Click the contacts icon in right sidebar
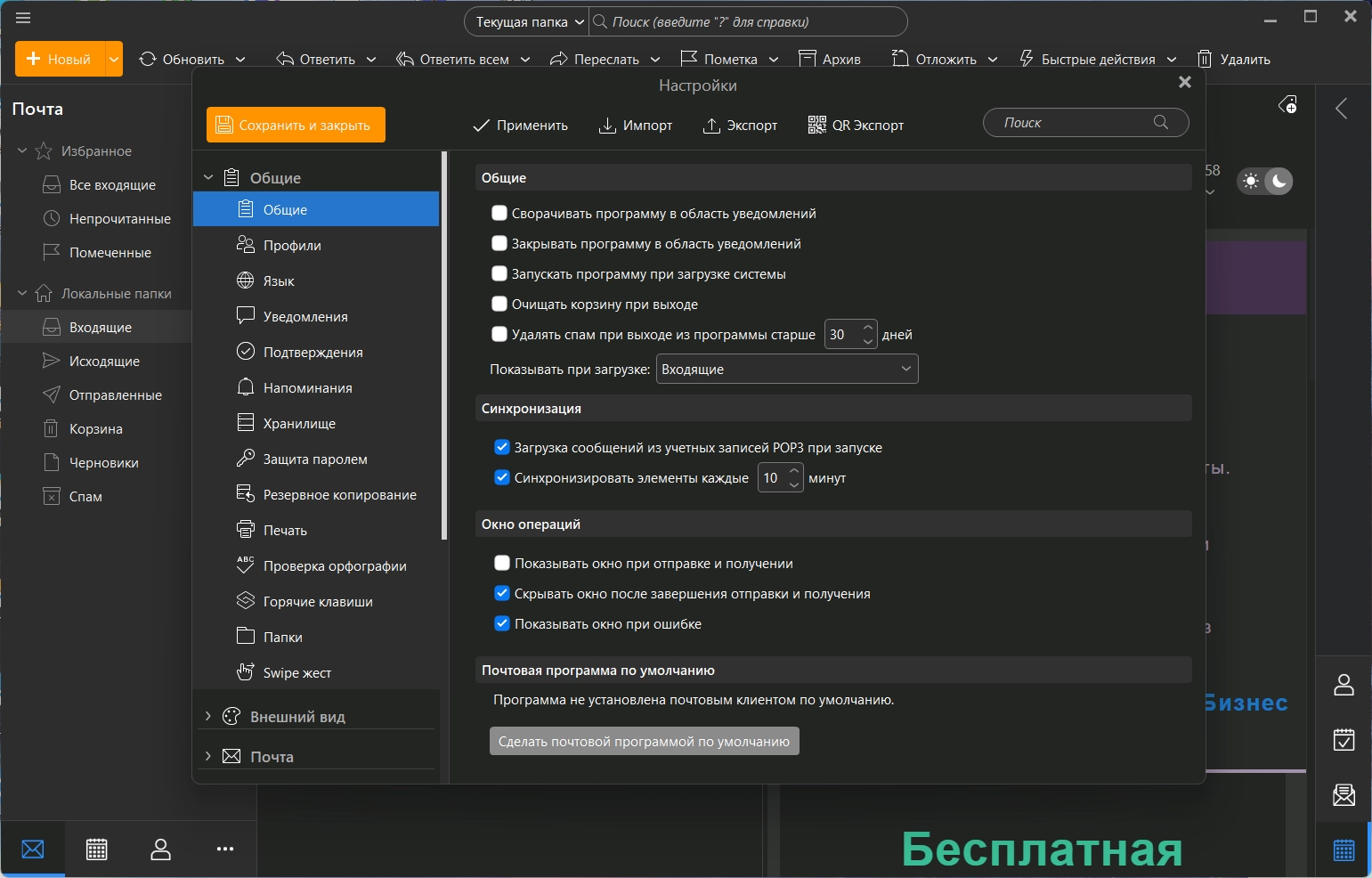 click(1344, 685)
